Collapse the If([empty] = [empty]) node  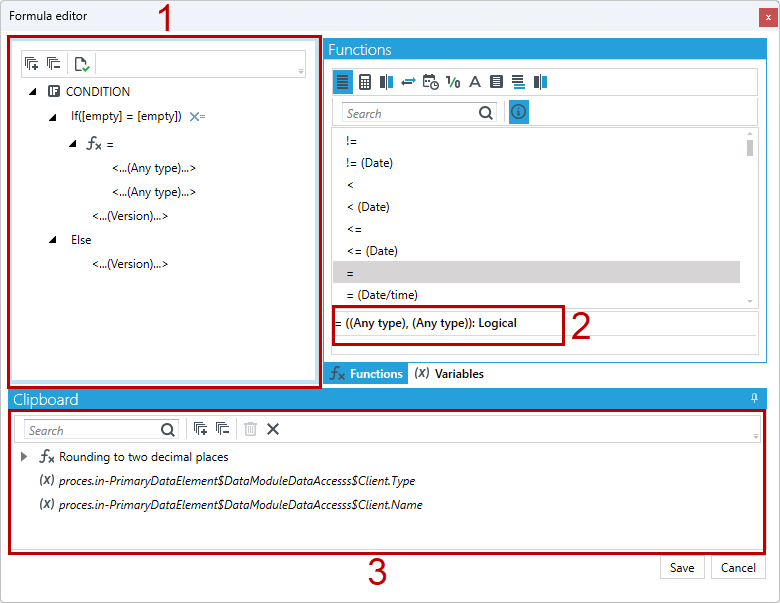tap(53, 117)
